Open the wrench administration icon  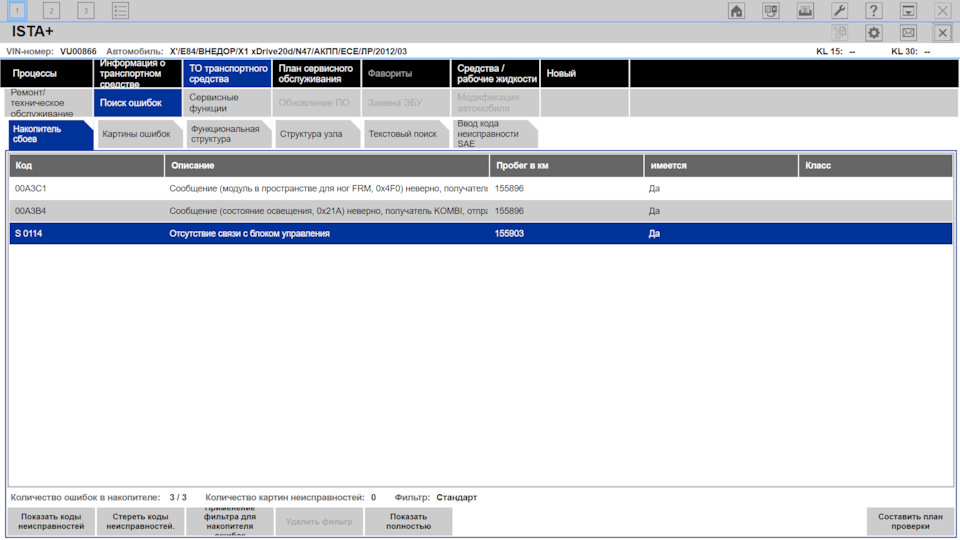839,10
